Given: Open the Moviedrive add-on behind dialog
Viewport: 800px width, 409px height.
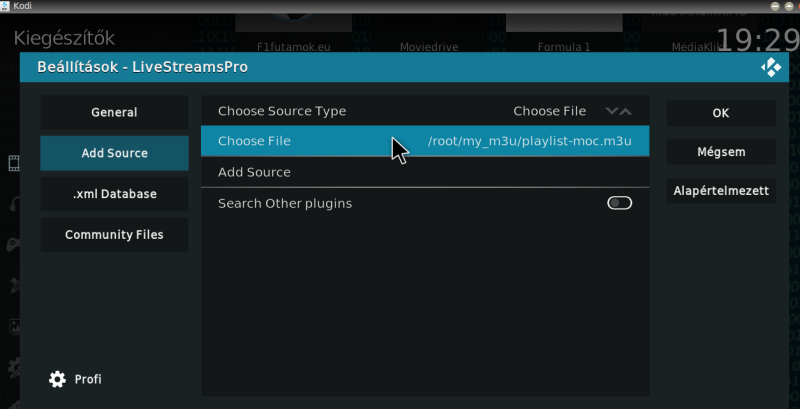Looking at the screenshot, I should pyautogui.click(x=429, y=47).
